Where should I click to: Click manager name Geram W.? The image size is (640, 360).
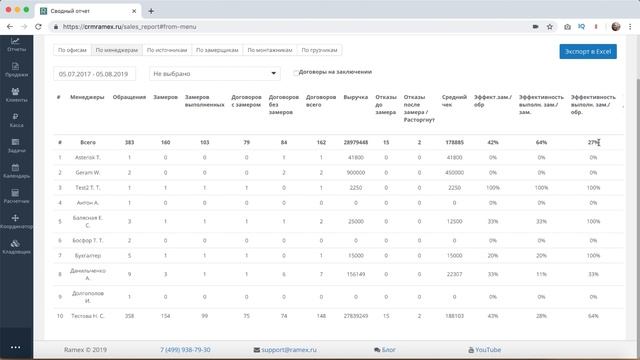[88, 173]
